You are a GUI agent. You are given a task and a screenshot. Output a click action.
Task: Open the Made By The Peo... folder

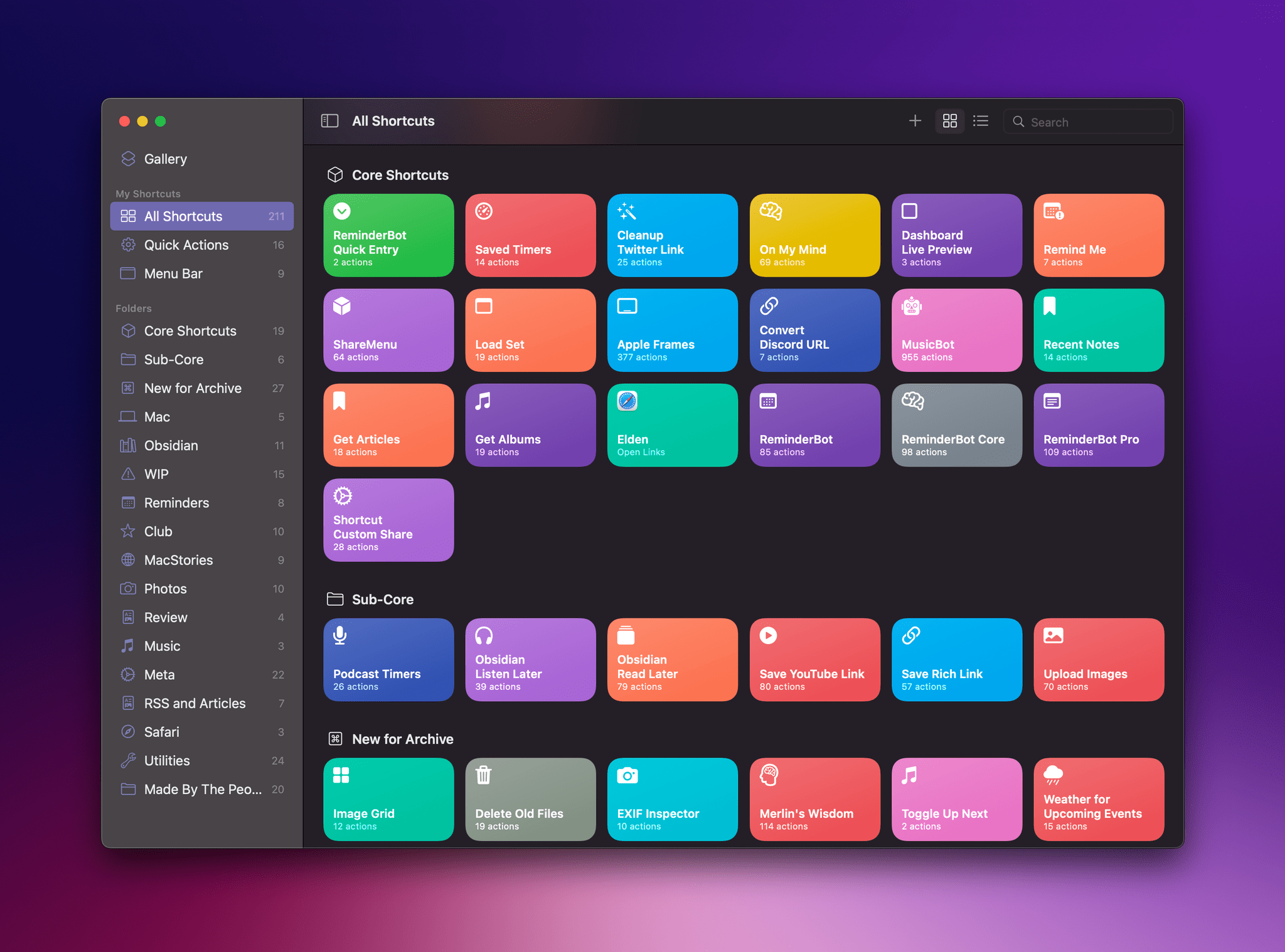click(x=202, y=789)
